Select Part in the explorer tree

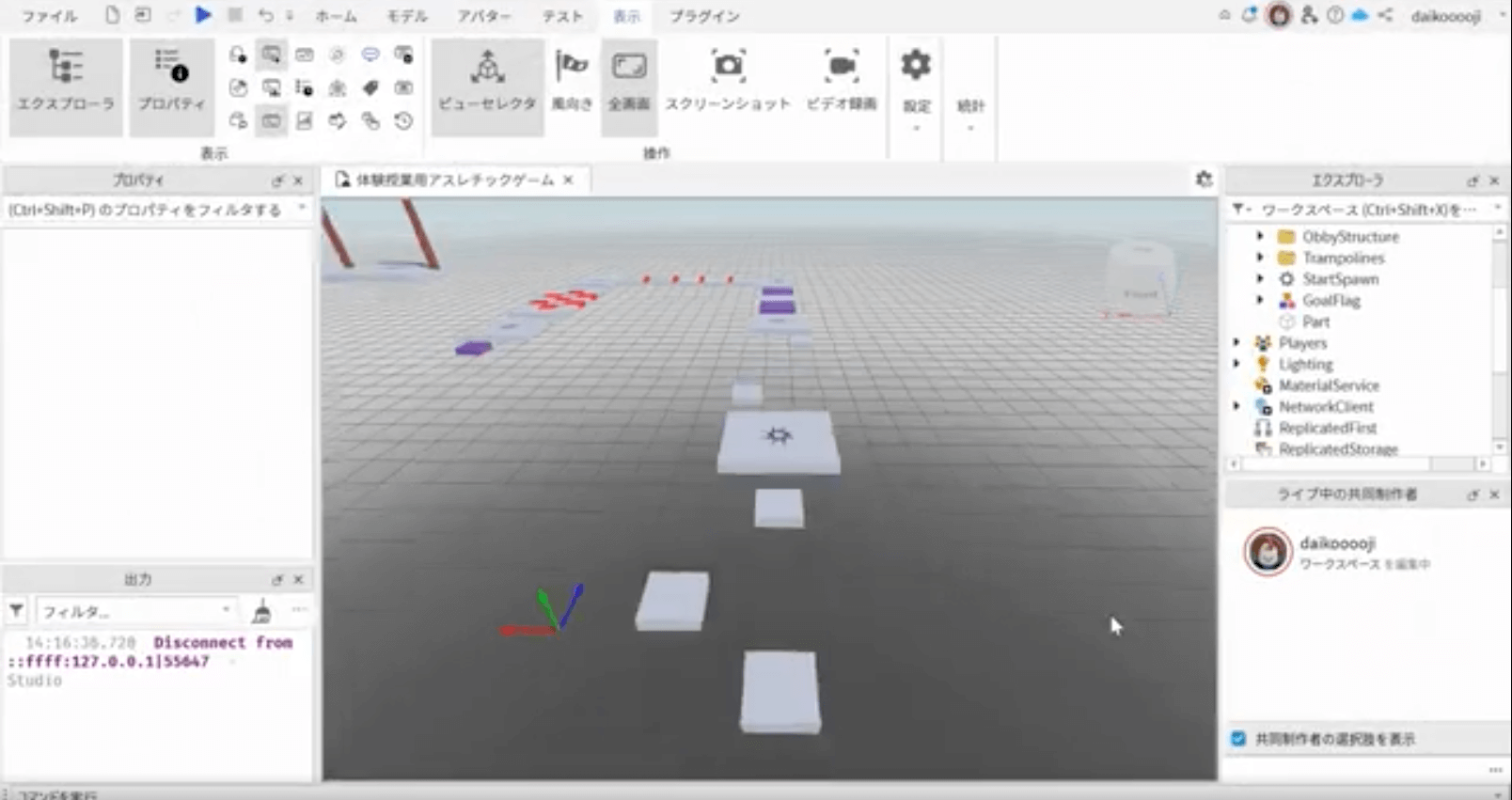click(1315, 322)
